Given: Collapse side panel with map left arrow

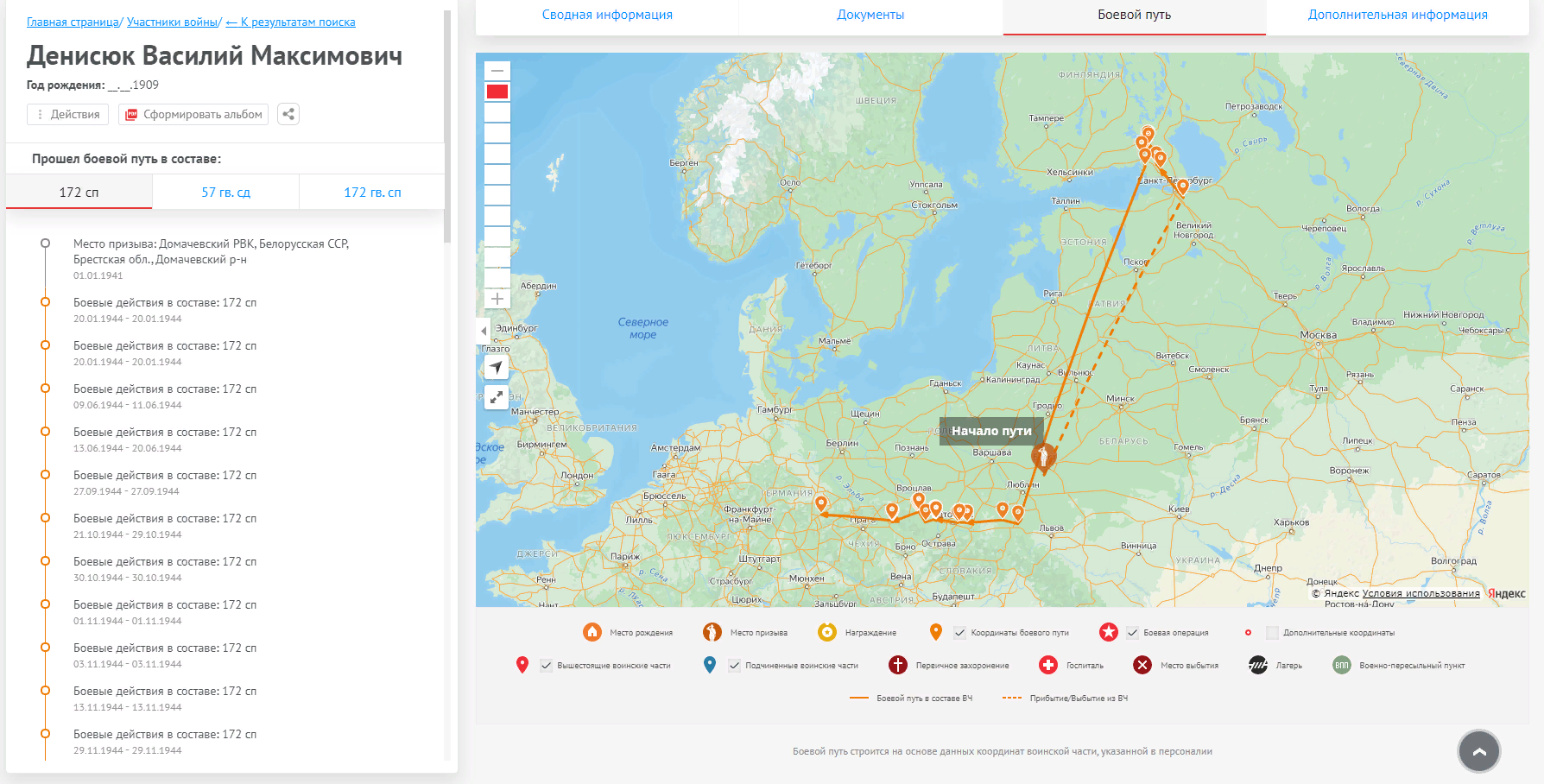Looking at the screenshot, I should 484,331.
